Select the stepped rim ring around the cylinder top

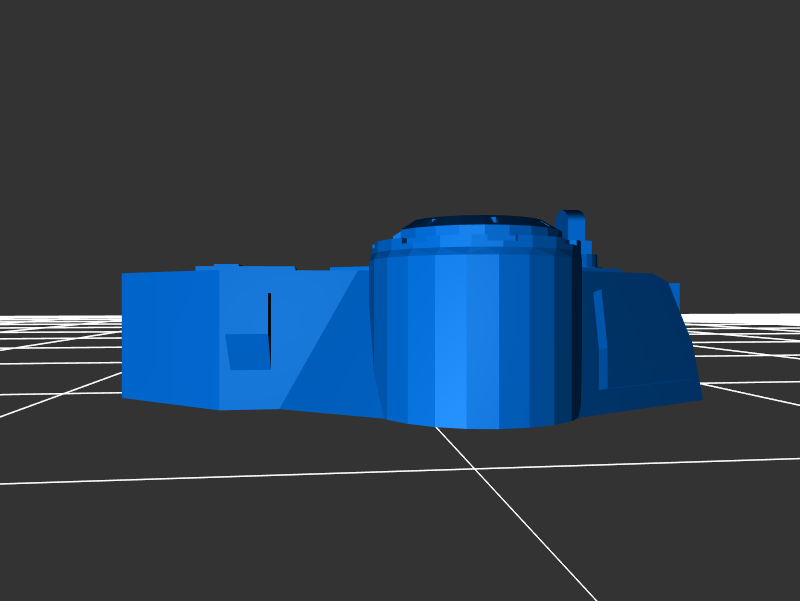[470, 242]
